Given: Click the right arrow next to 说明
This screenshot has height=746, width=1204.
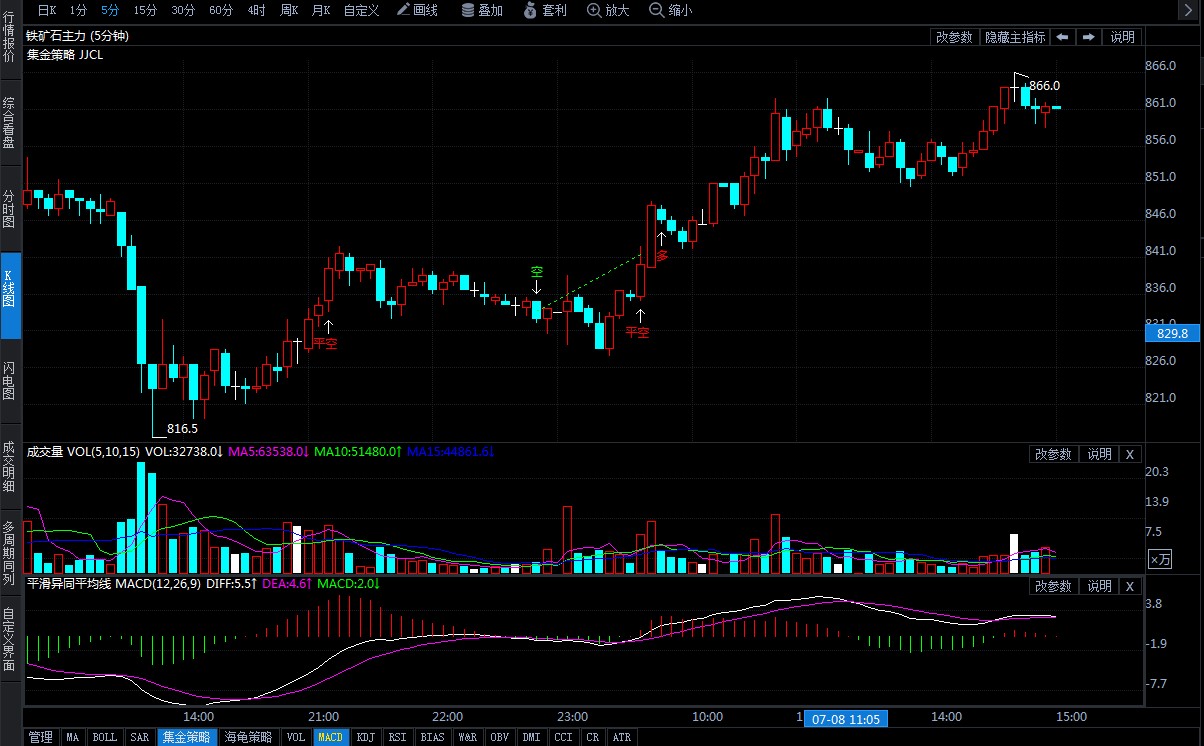Looking at the screenshot, I should tap(1089, 37).
